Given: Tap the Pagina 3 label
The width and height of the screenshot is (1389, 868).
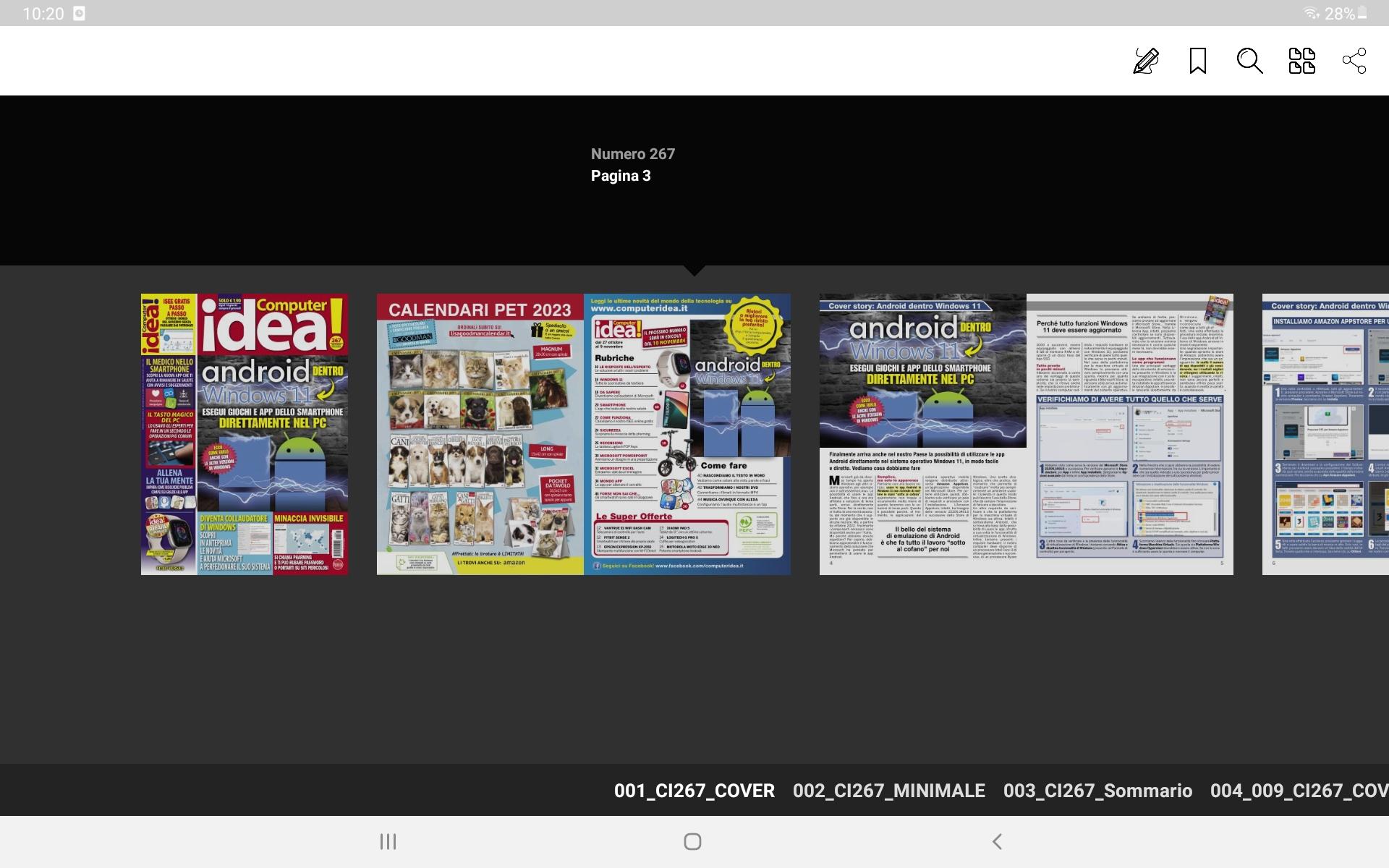Looking at the screenshot, I should click(x=621, y=176).
